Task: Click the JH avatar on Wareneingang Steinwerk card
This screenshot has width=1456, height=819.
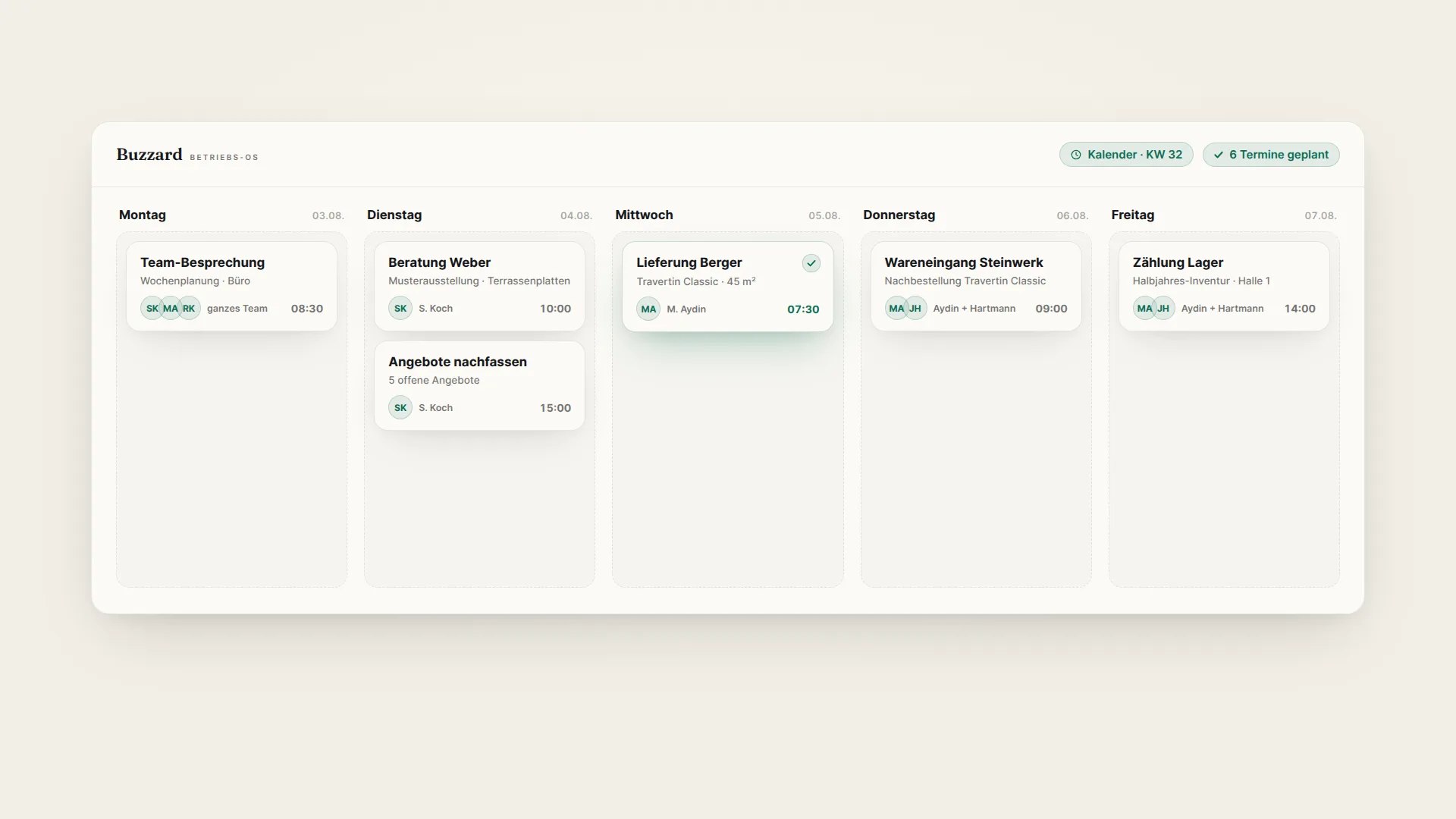Action: [915, 309]
